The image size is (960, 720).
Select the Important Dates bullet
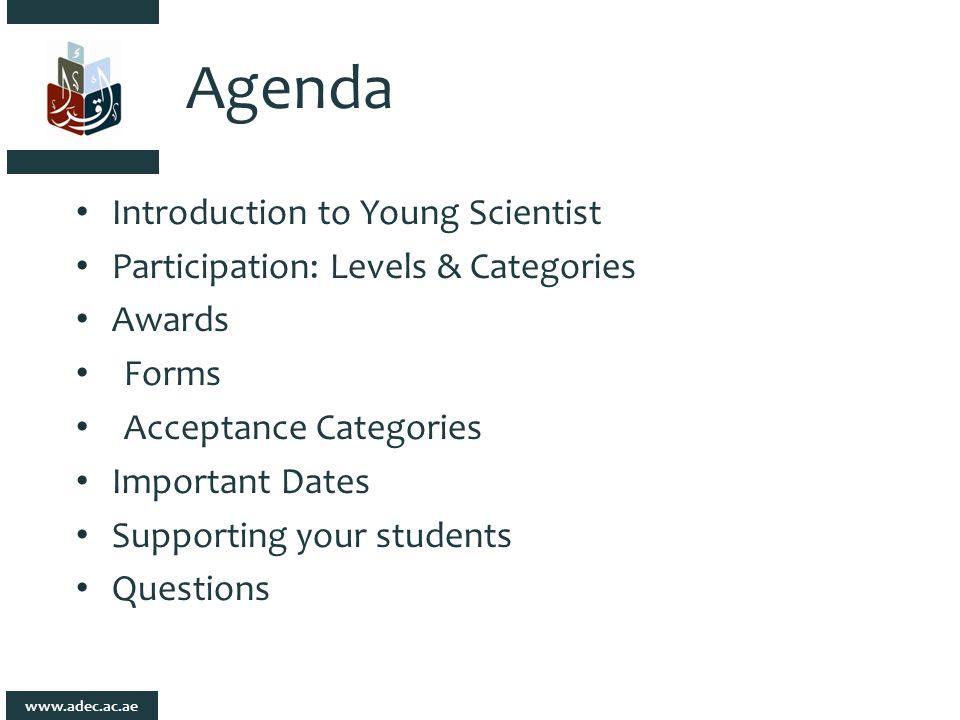point(241,482)
